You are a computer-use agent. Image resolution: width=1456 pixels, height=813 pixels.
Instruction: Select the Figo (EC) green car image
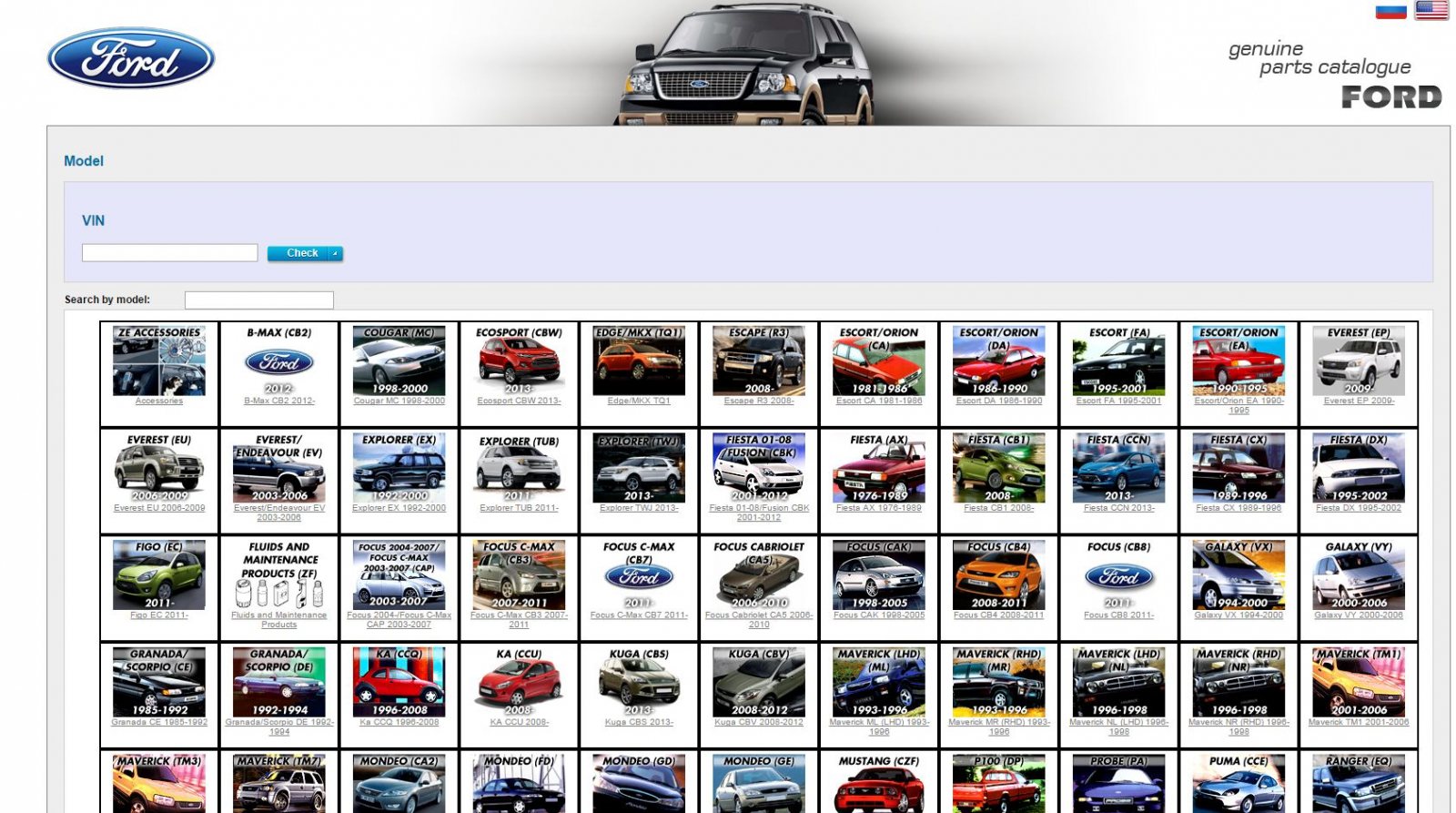(159, 574)
